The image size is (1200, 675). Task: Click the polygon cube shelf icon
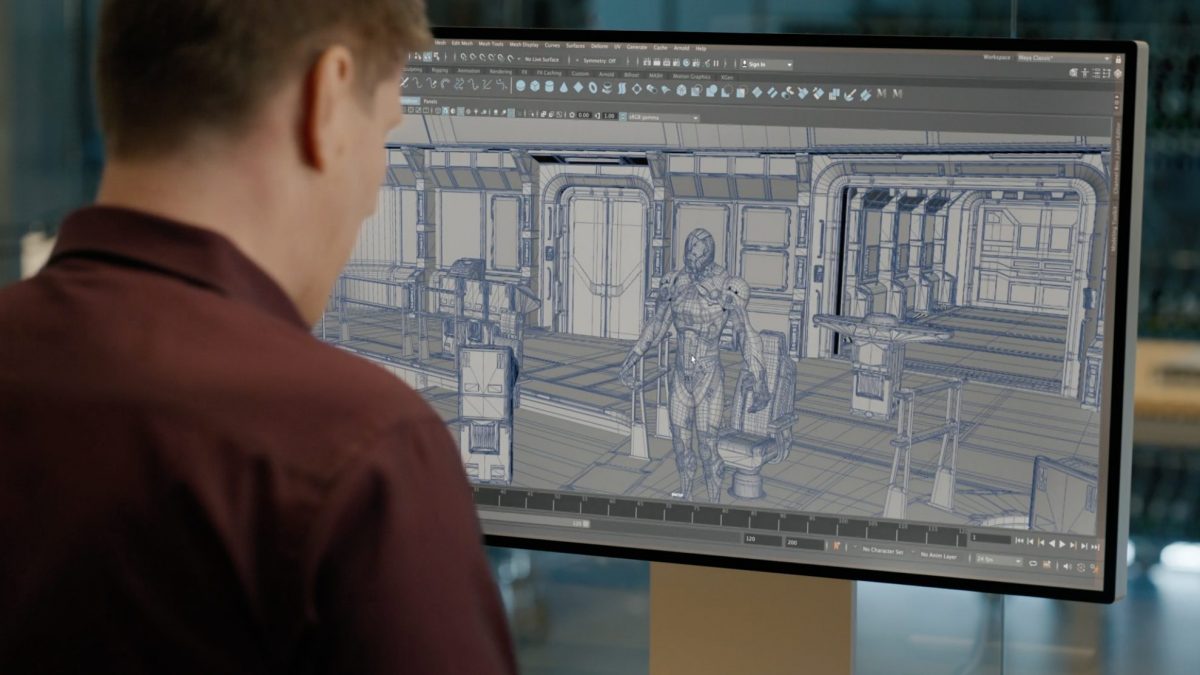tap(535, 86)
